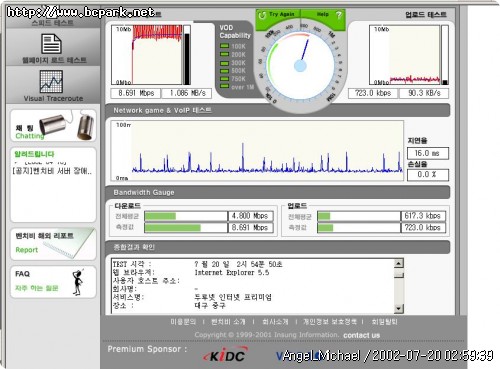
Task: Select the 웹페이지 로드 테스트 label
Action: pos(54,60)
